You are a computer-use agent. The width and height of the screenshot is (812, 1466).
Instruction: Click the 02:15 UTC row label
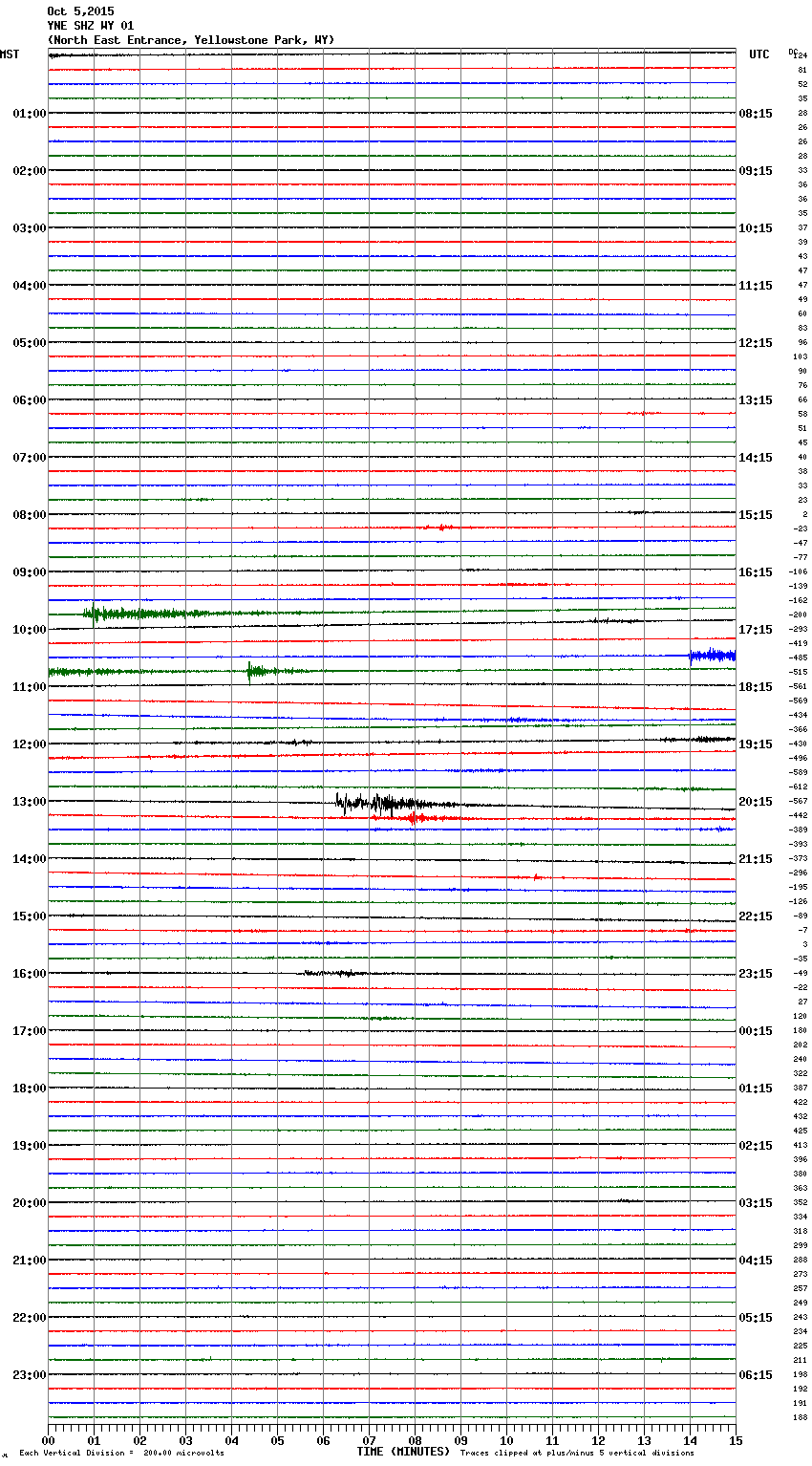click(756, 1146)
